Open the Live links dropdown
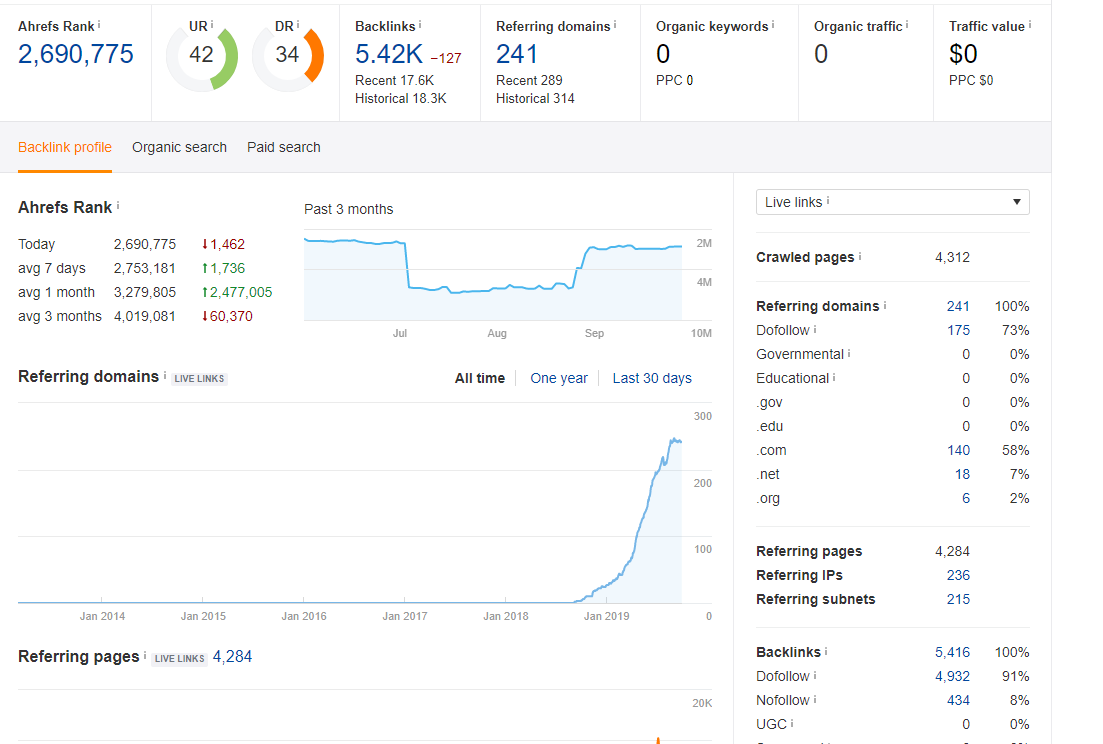Viewport: 1103px width, 744px height. coord(893,202)
